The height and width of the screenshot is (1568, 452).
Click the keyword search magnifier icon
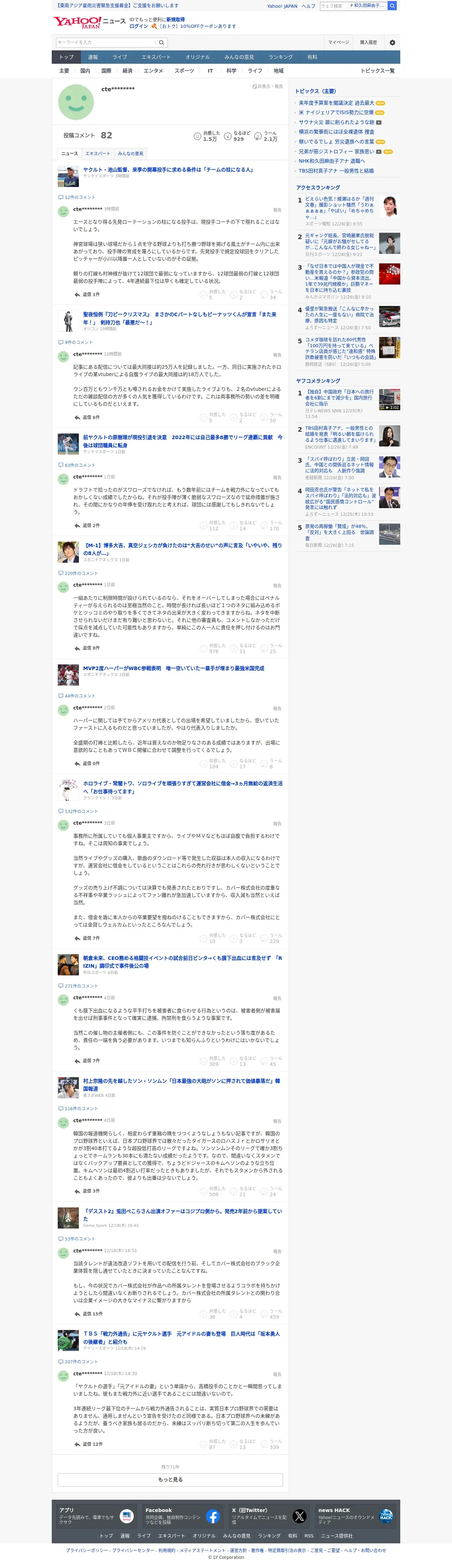click(161, 43)
